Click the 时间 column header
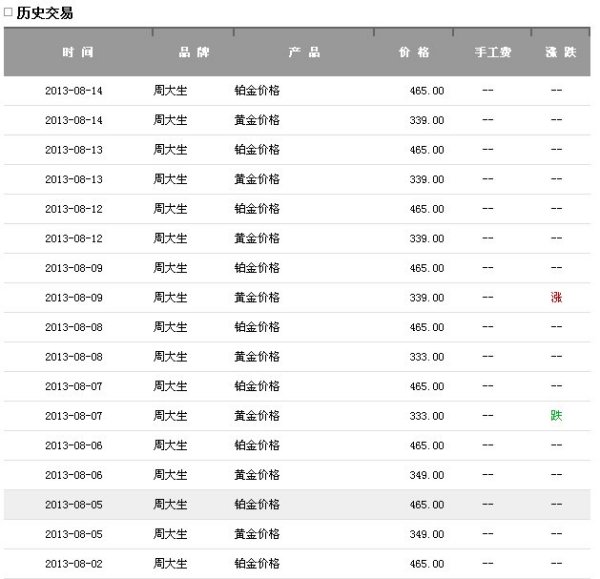600x579 pixels. 78,52
